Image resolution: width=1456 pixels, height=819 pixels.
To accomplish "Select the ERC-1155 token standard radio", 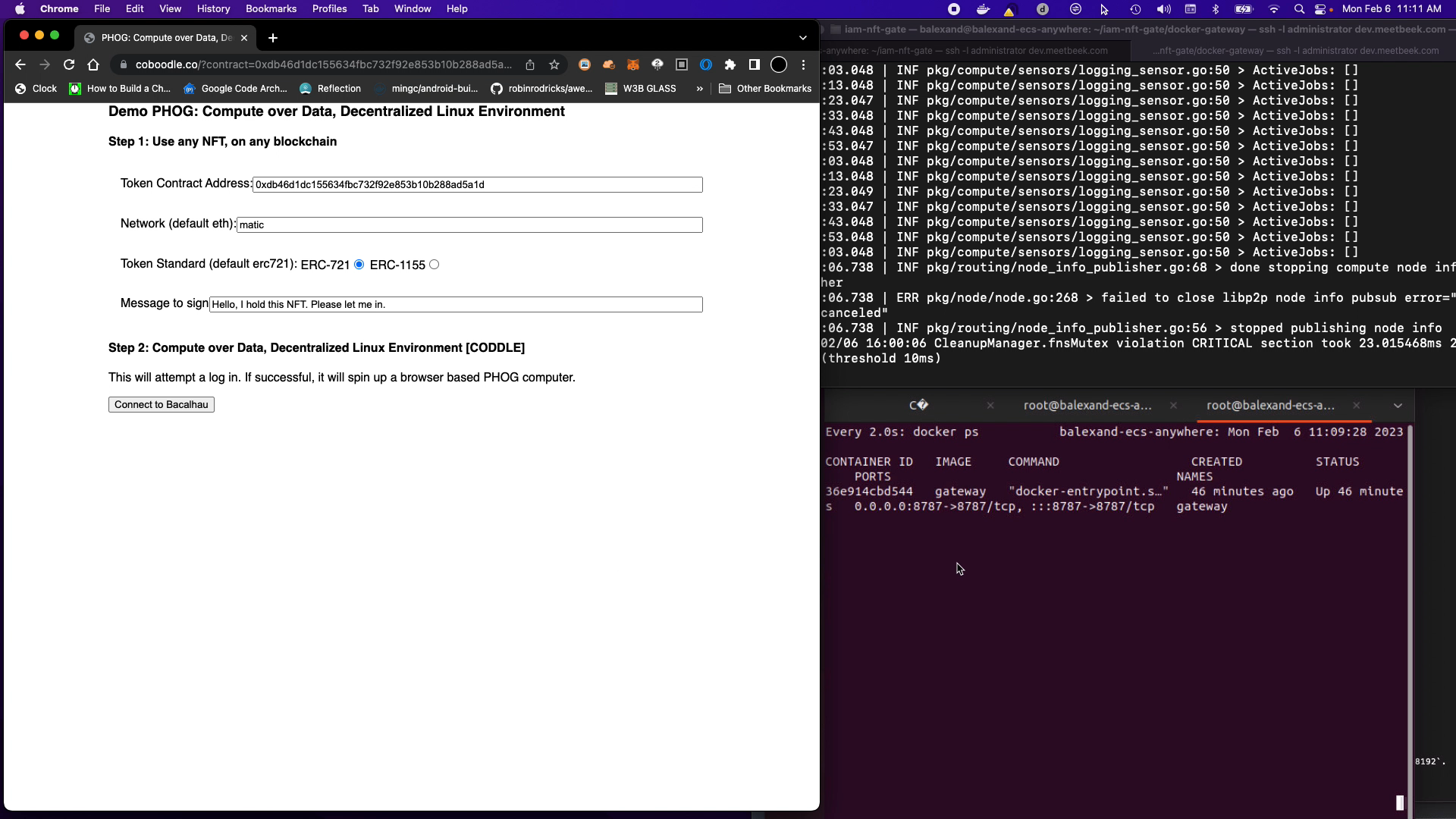I will [x=435, y=265].
